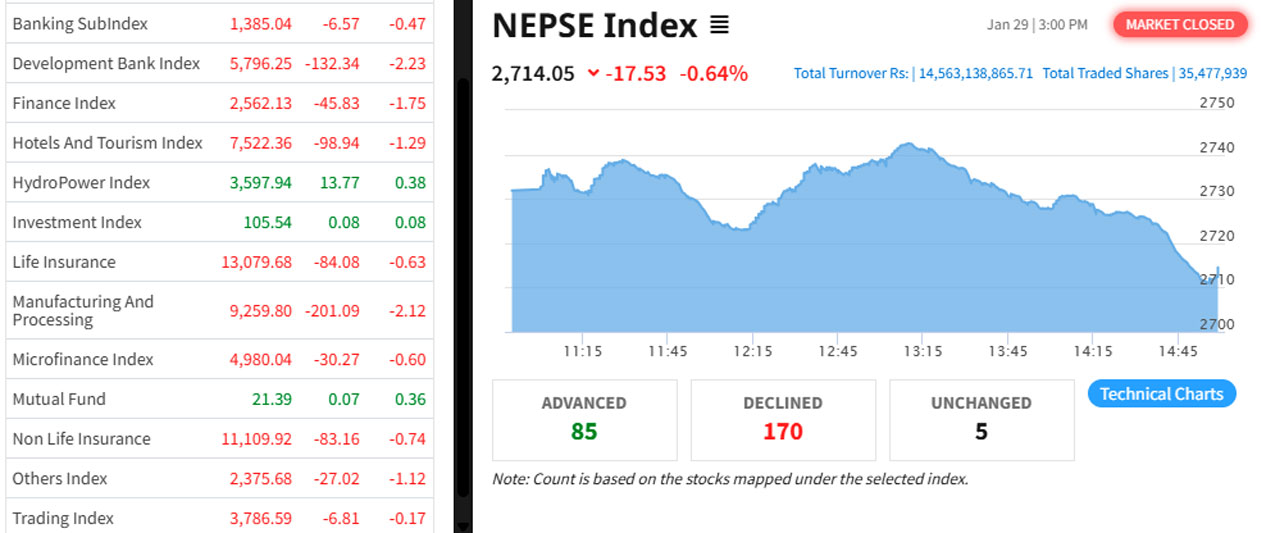This screenshot has height=533, width=1266.
Task: Select the Banking SubIndex row
Action: [80, 23]
